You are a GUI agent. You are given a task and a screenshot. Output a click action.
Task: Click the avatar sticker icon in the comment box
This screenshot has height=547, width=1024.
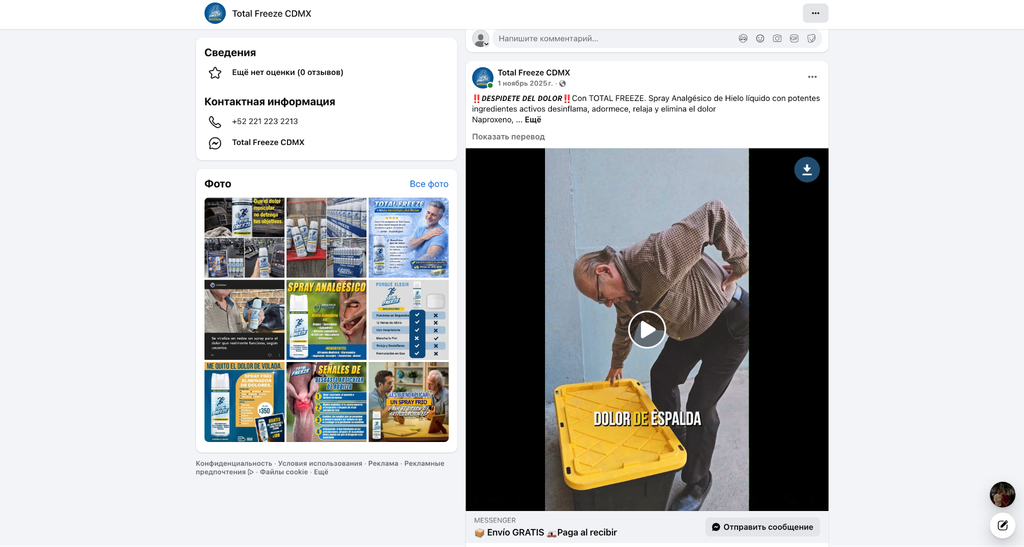743,39
